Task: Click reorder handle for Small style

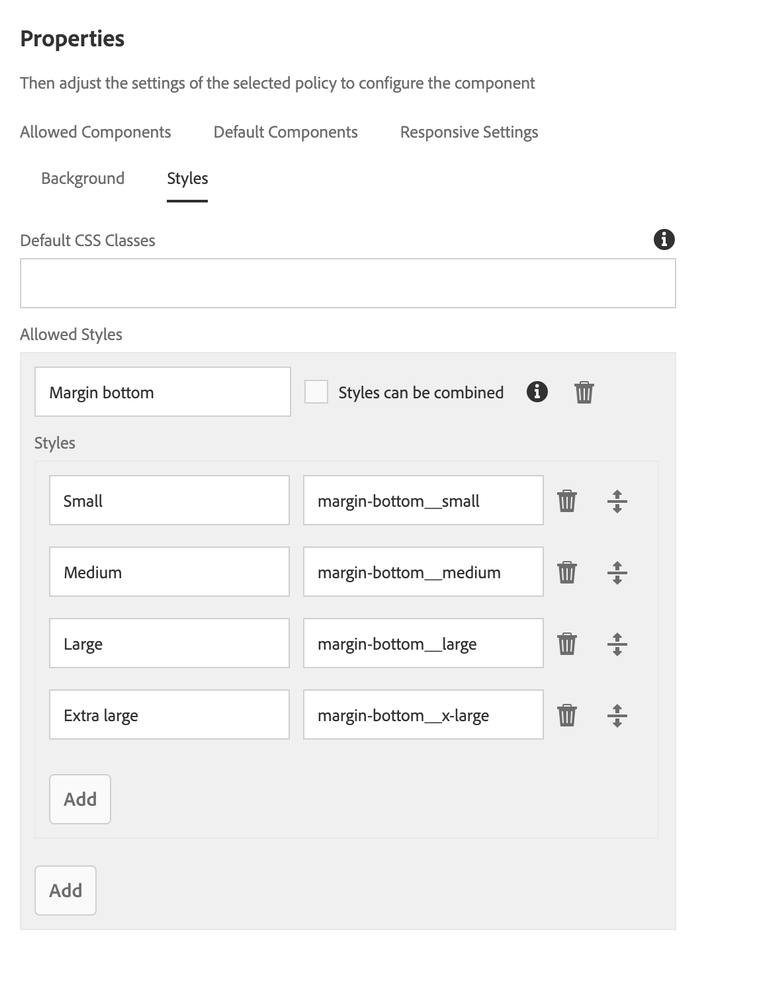Action: 617,501
